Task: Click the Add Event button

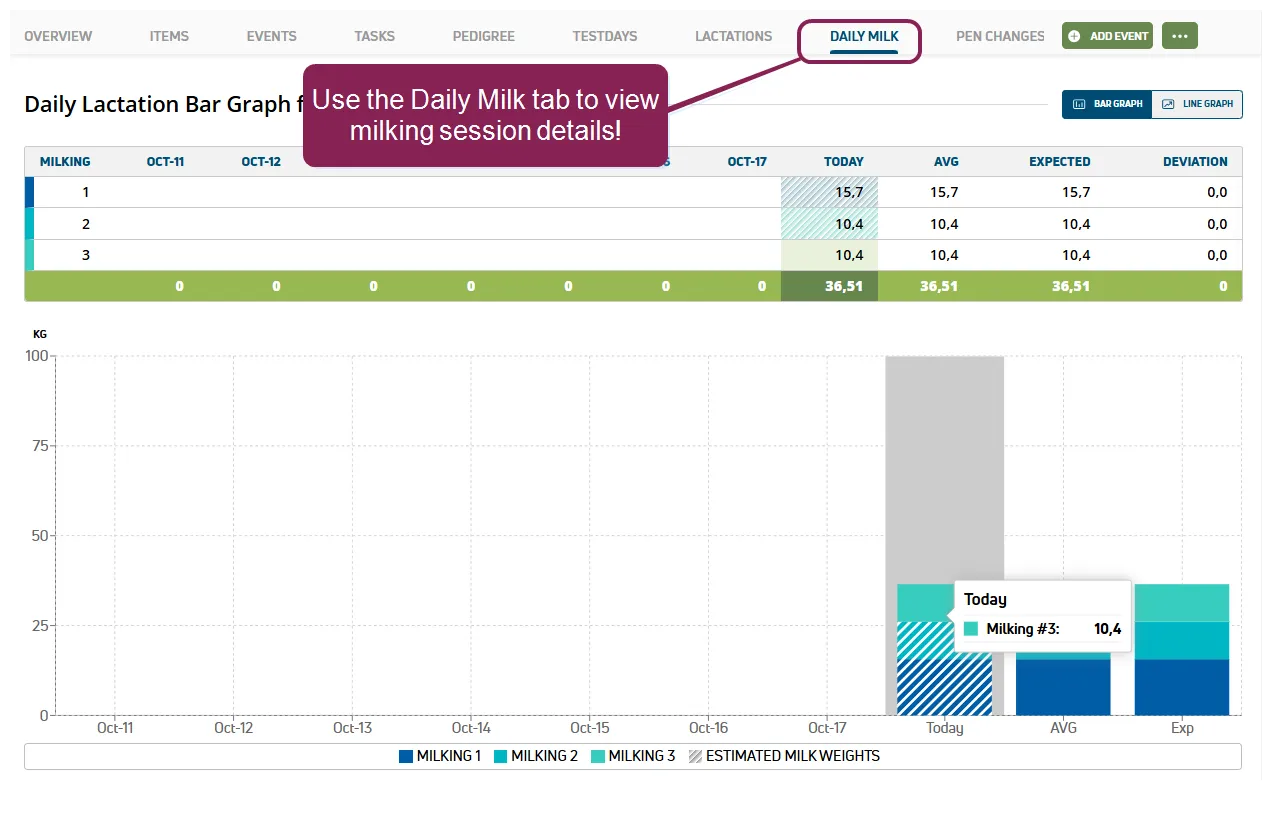Action: pyautogui.click(x=1108, y=36)
